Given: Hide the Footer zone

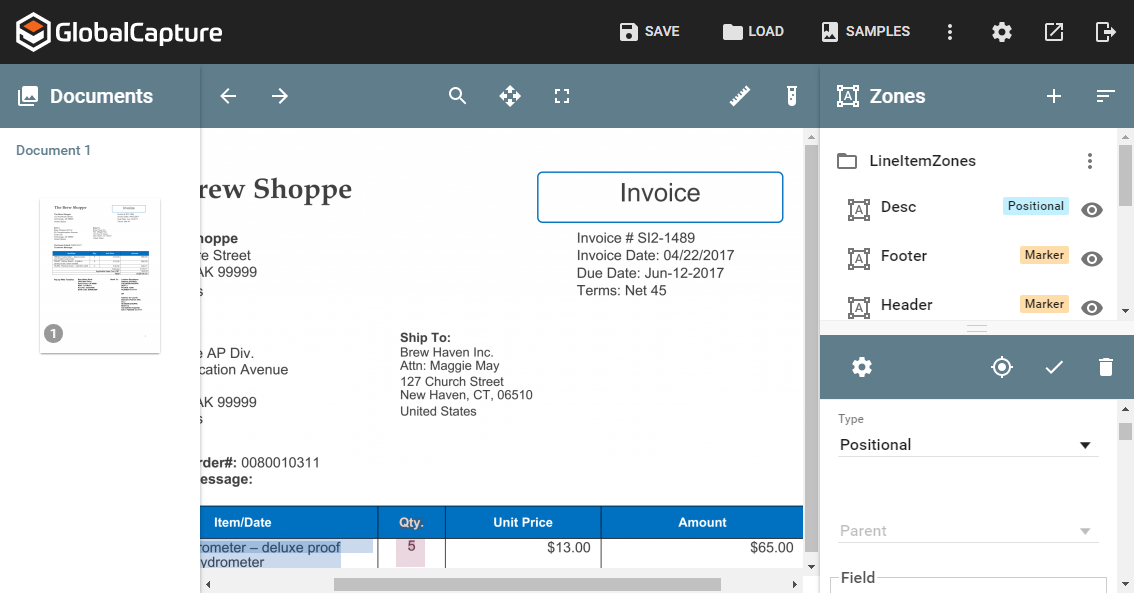Looking at the screenshot, I should pyautogui.click(x=1091, y=259).
